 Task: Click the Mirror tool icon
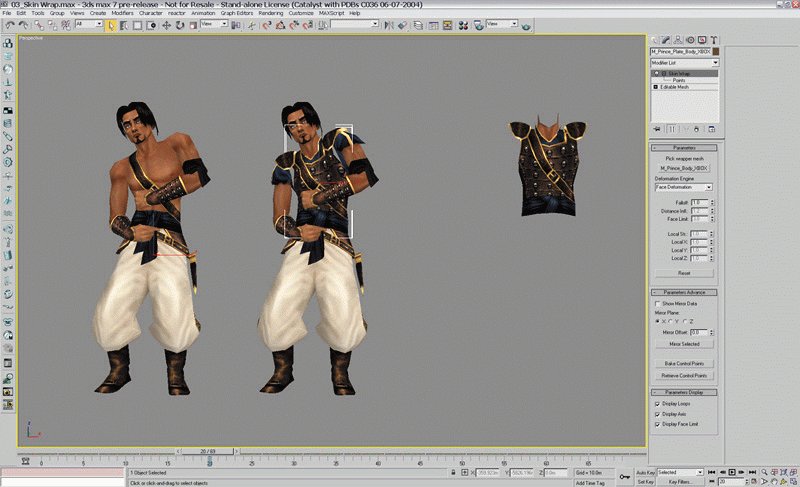[389, 25]
